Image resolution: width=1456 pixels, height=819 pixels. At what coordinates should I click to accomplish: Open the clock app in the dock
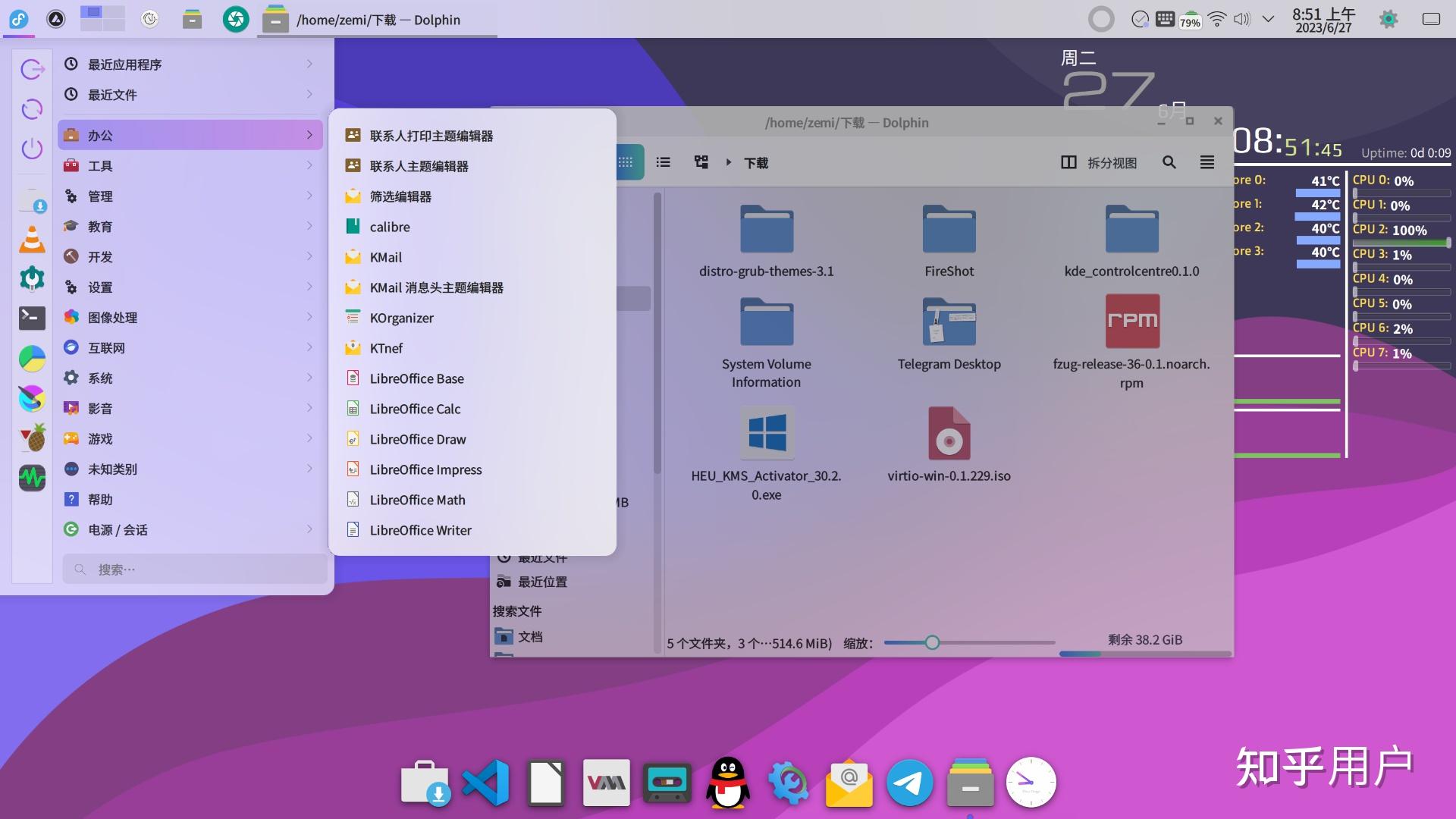[x=1031, y=783]
